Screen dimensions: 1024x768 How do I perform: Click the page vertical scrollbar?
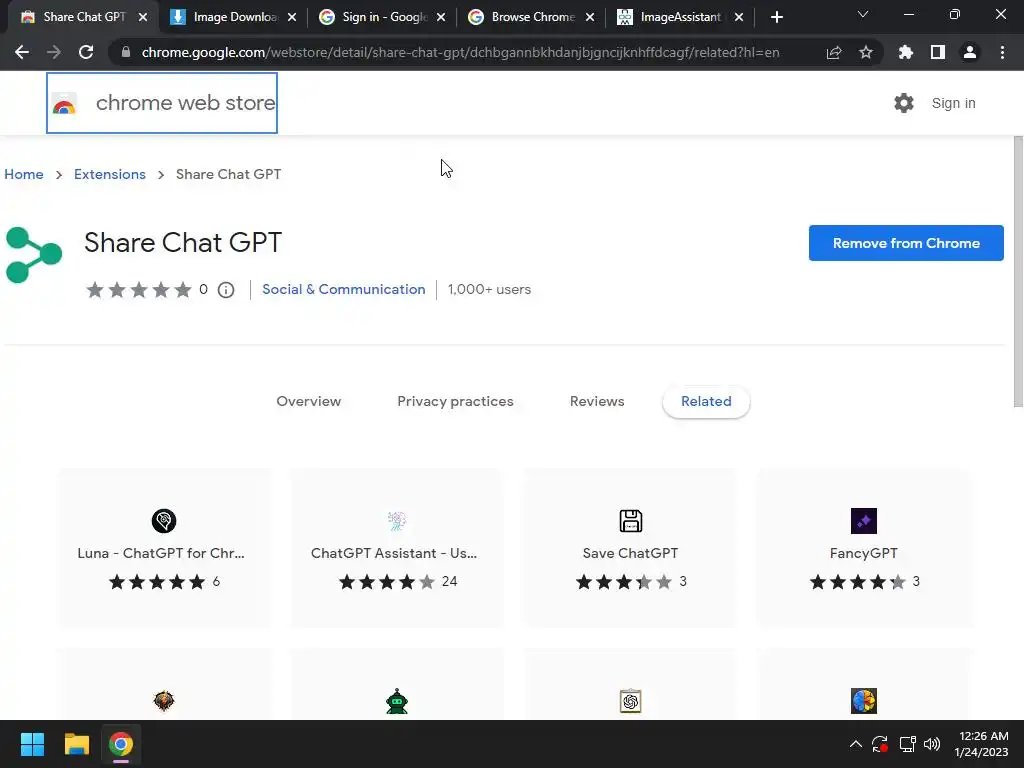point(1018,271)
